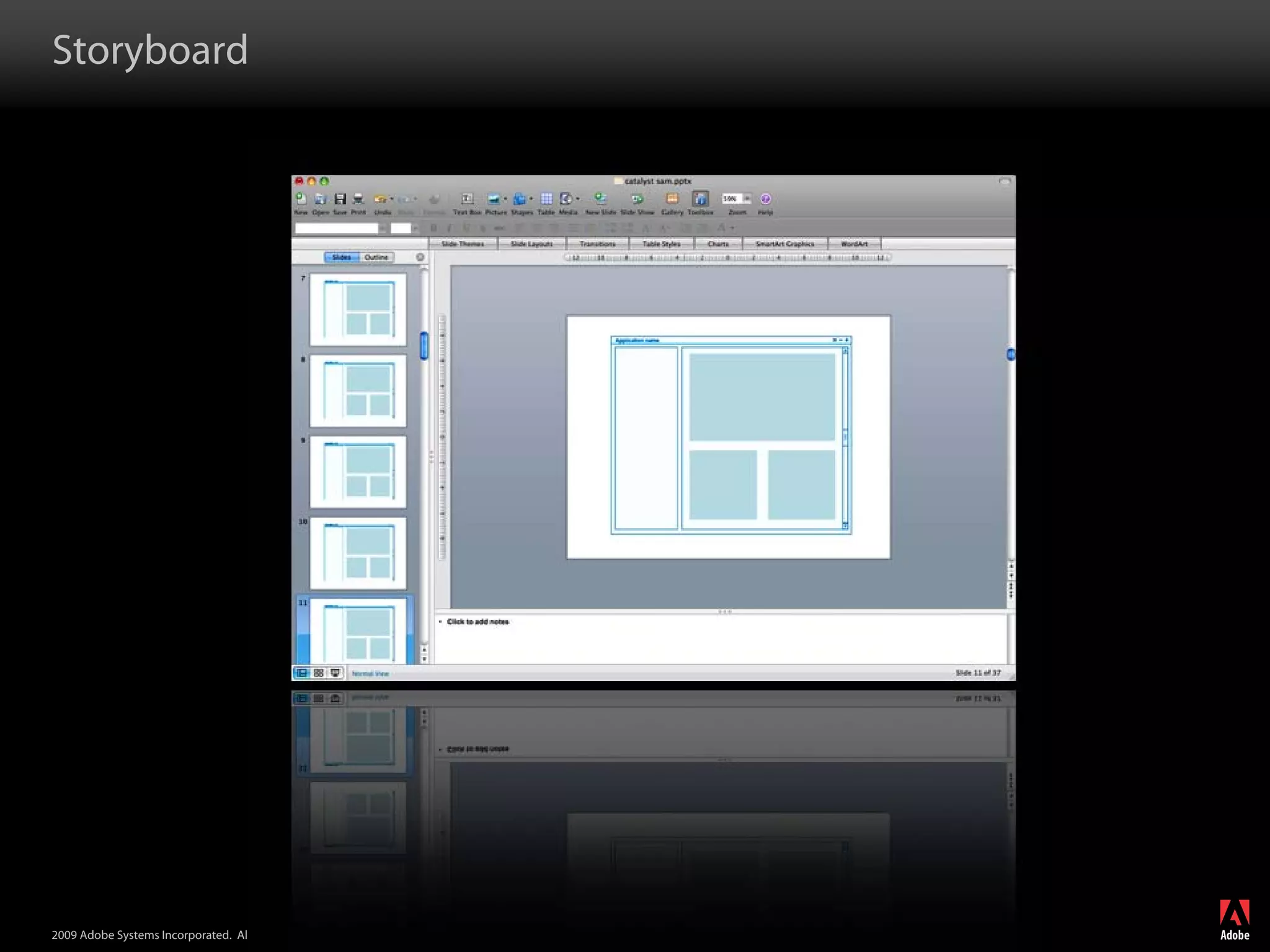Click the Save disk icon
1270x952 pixels.
340,199
